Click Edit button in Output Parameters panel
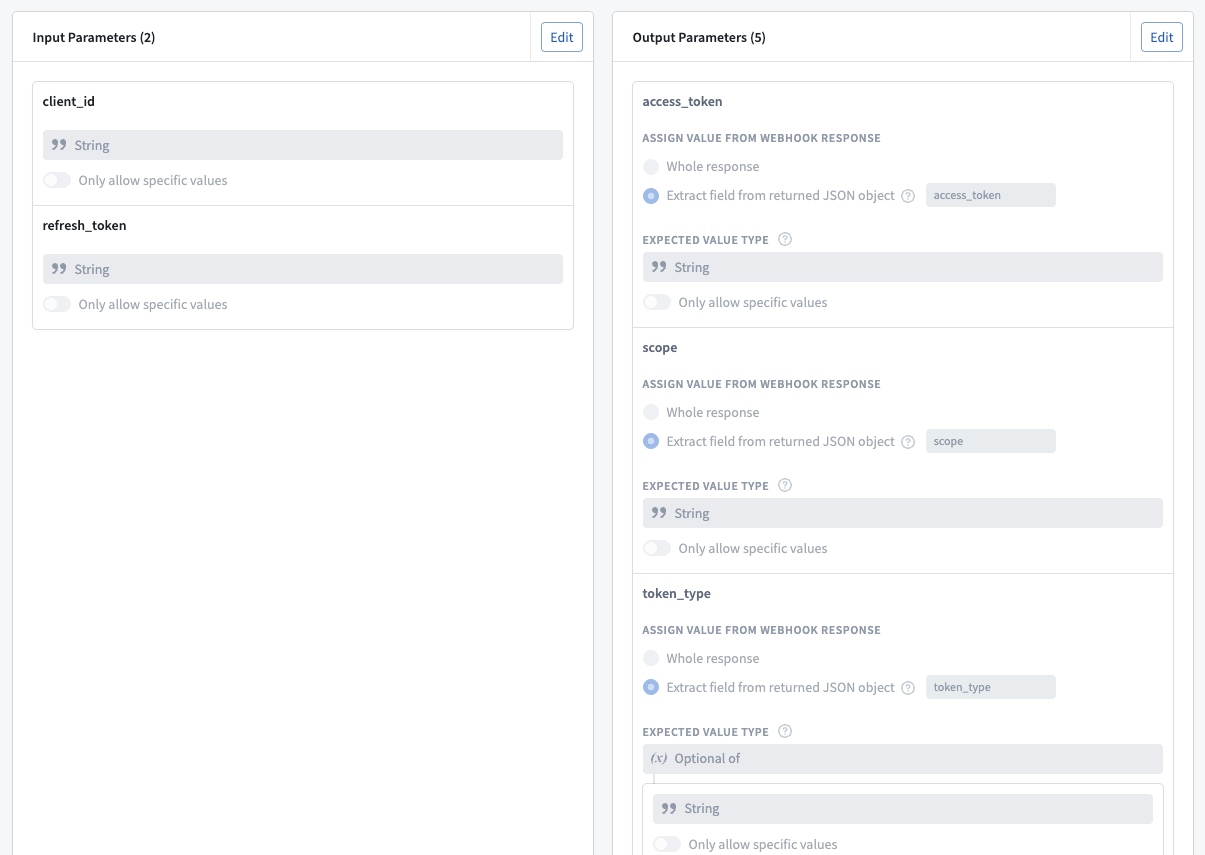 click(1162, 37)
